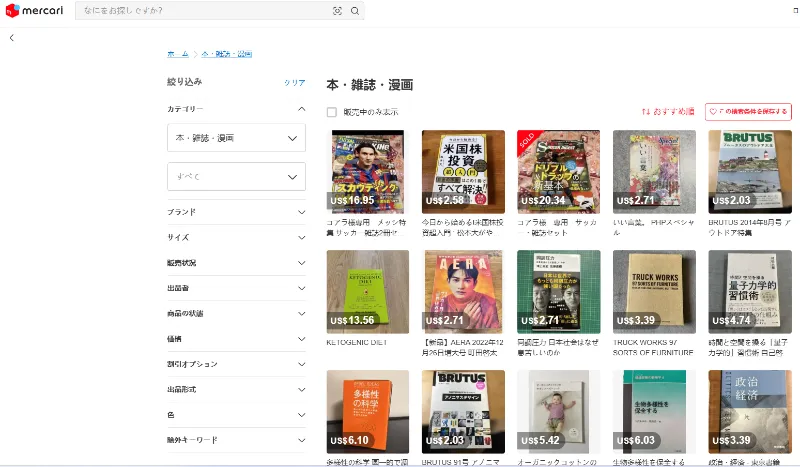Click the sort arrows icon by おすすめ順
800x467 pixels.
(x=646, y=112)
